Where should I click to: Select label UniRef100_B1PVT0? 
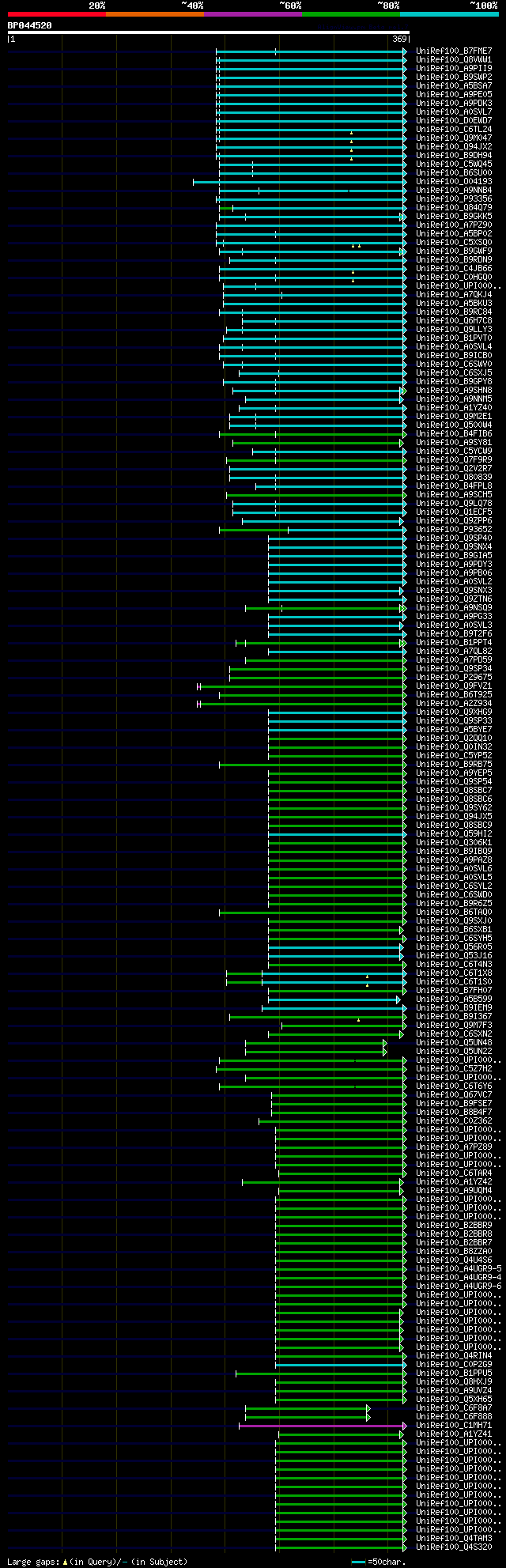pos(454,338)
